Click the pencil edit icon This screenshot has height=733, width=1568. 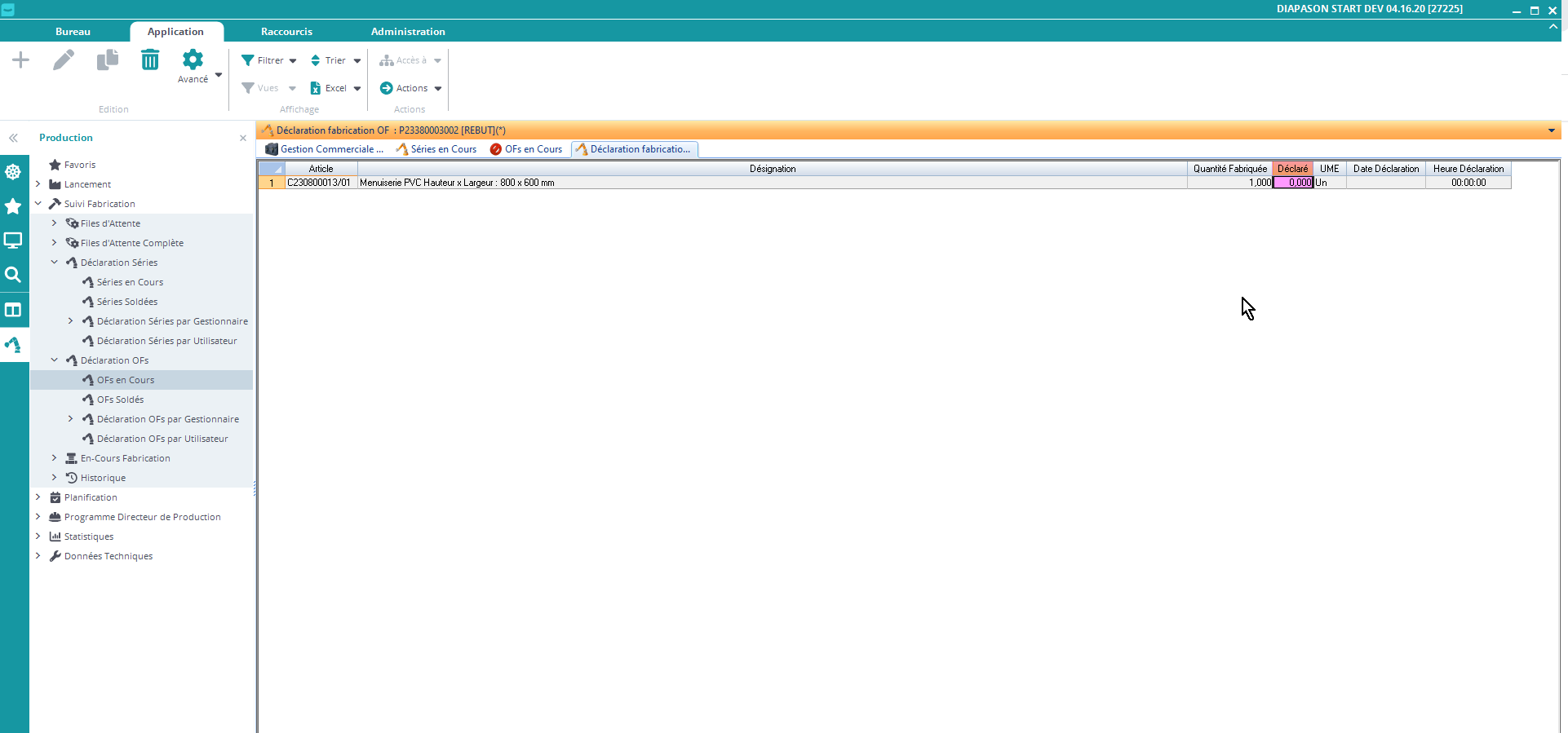tap(64, 60)
